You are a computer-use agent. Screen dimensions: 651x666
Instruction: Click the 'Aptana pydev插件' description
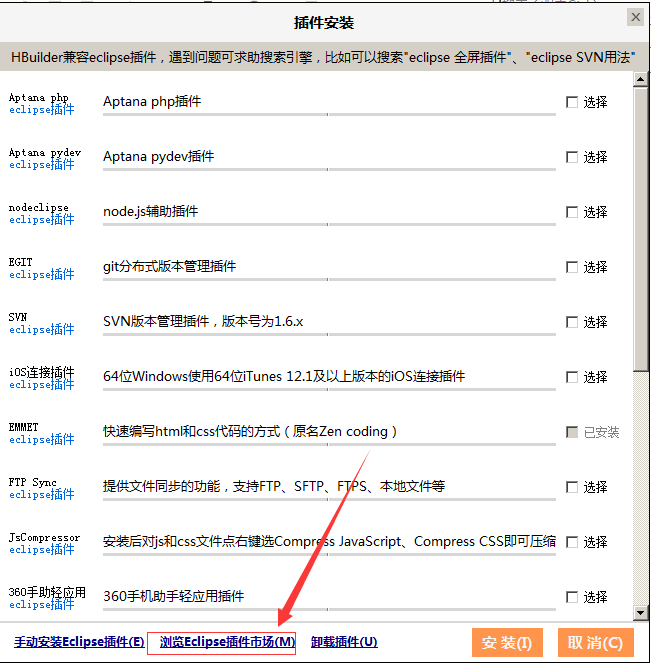pos(158,157)
